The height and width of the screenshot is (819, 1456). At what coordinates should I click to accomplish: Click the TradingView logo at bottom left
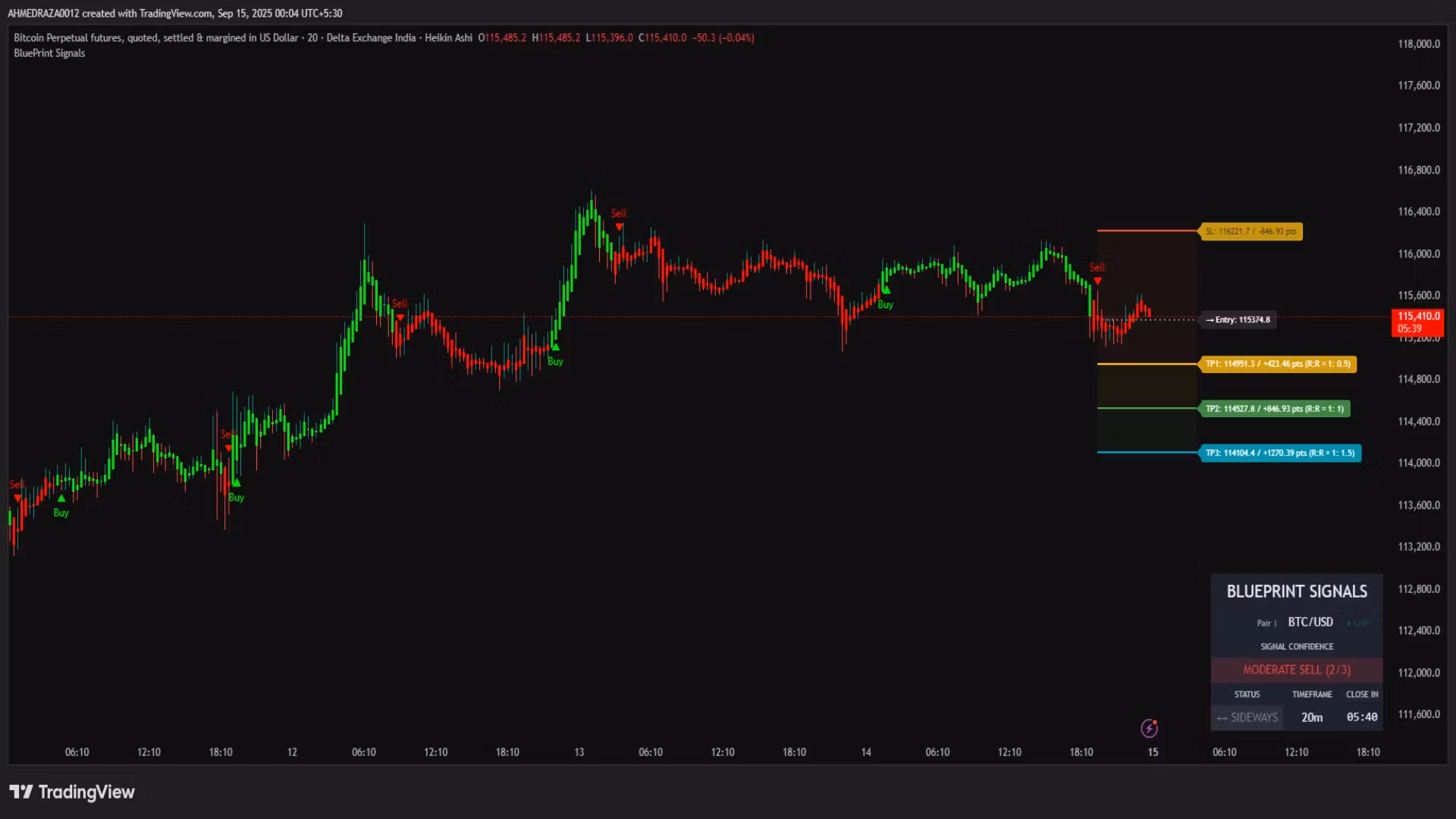(72, 792)
